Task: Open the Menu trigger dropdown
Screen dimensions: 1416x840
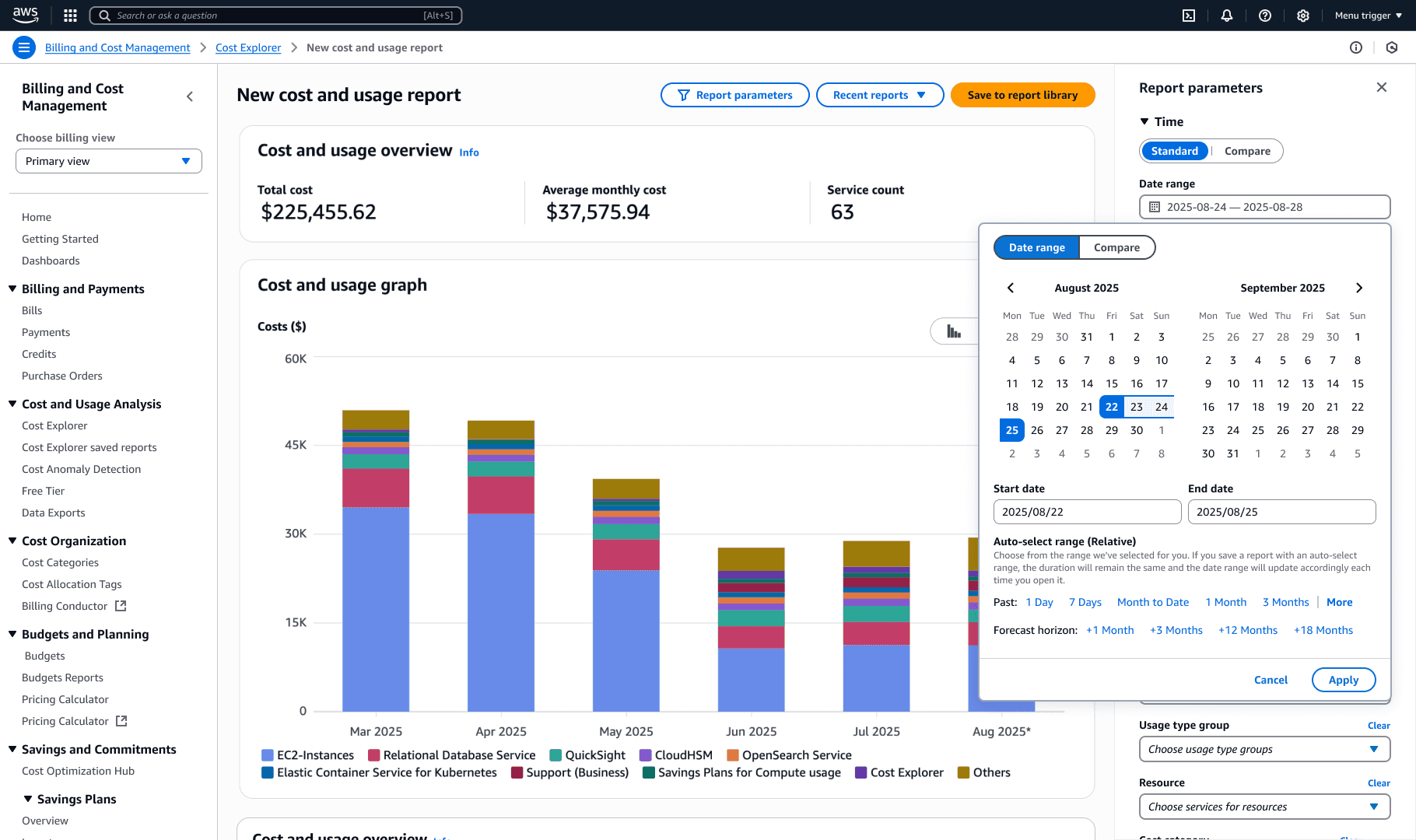Action: point(1369,16)
